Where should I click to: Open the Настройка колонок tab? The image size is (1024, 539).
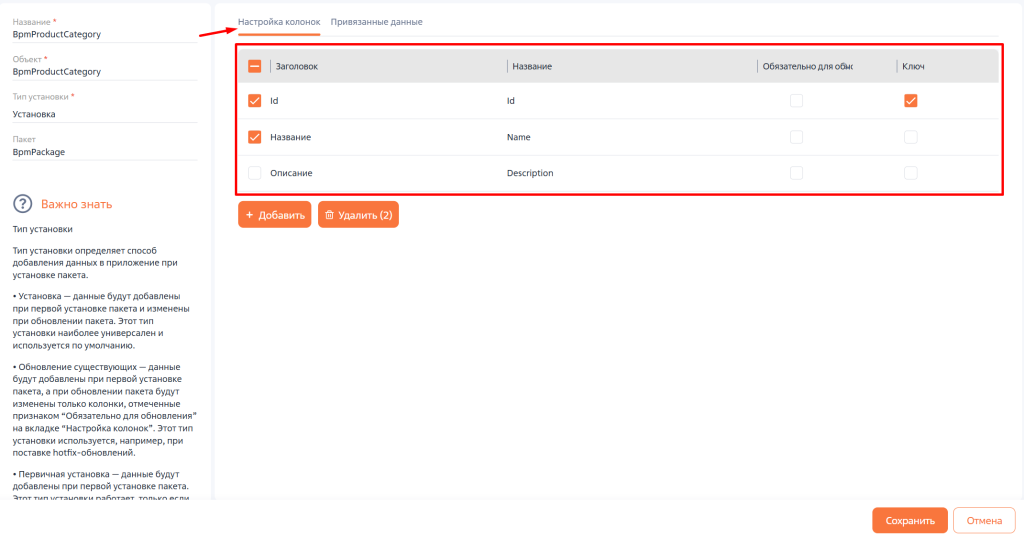coord(278,22)
